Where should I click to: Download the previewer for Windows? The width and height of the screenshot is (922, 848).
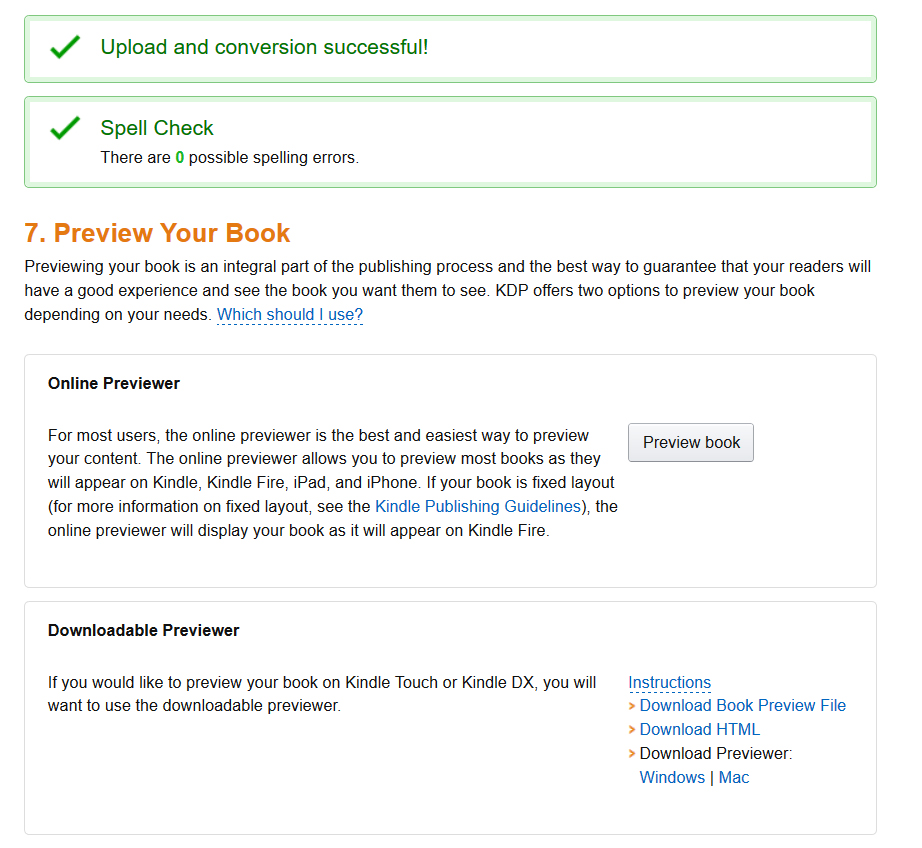672,778
